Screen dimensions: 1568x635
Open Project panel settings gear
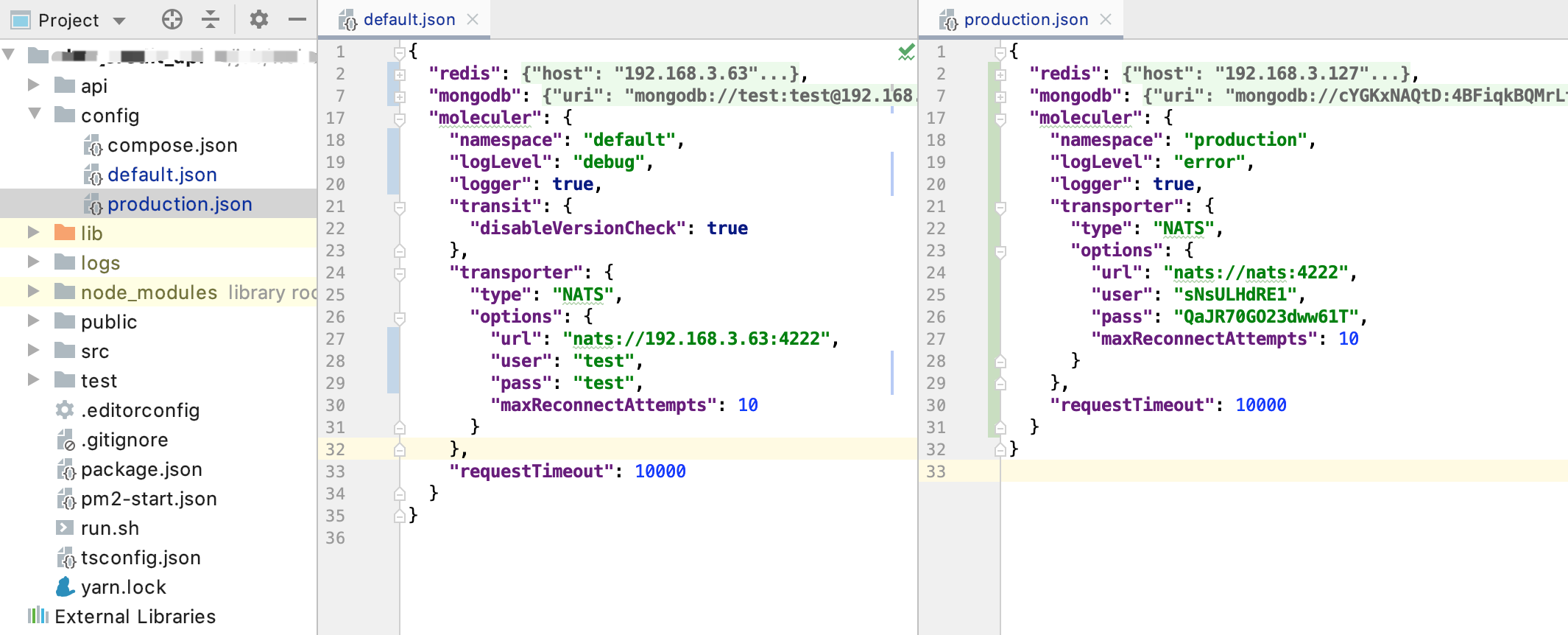tap(258, 19)
